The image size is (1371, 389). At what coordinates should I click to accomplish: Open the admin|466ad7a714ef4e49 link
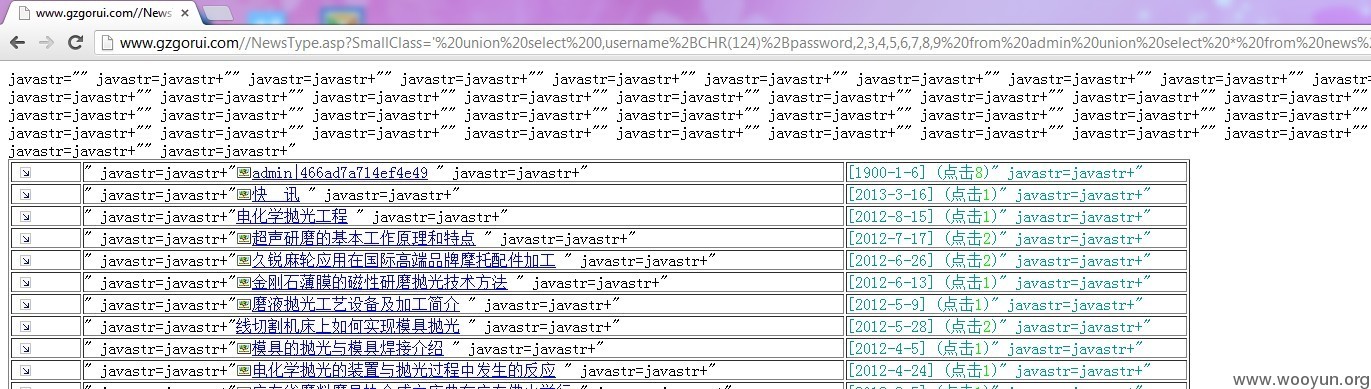point(340,173)
